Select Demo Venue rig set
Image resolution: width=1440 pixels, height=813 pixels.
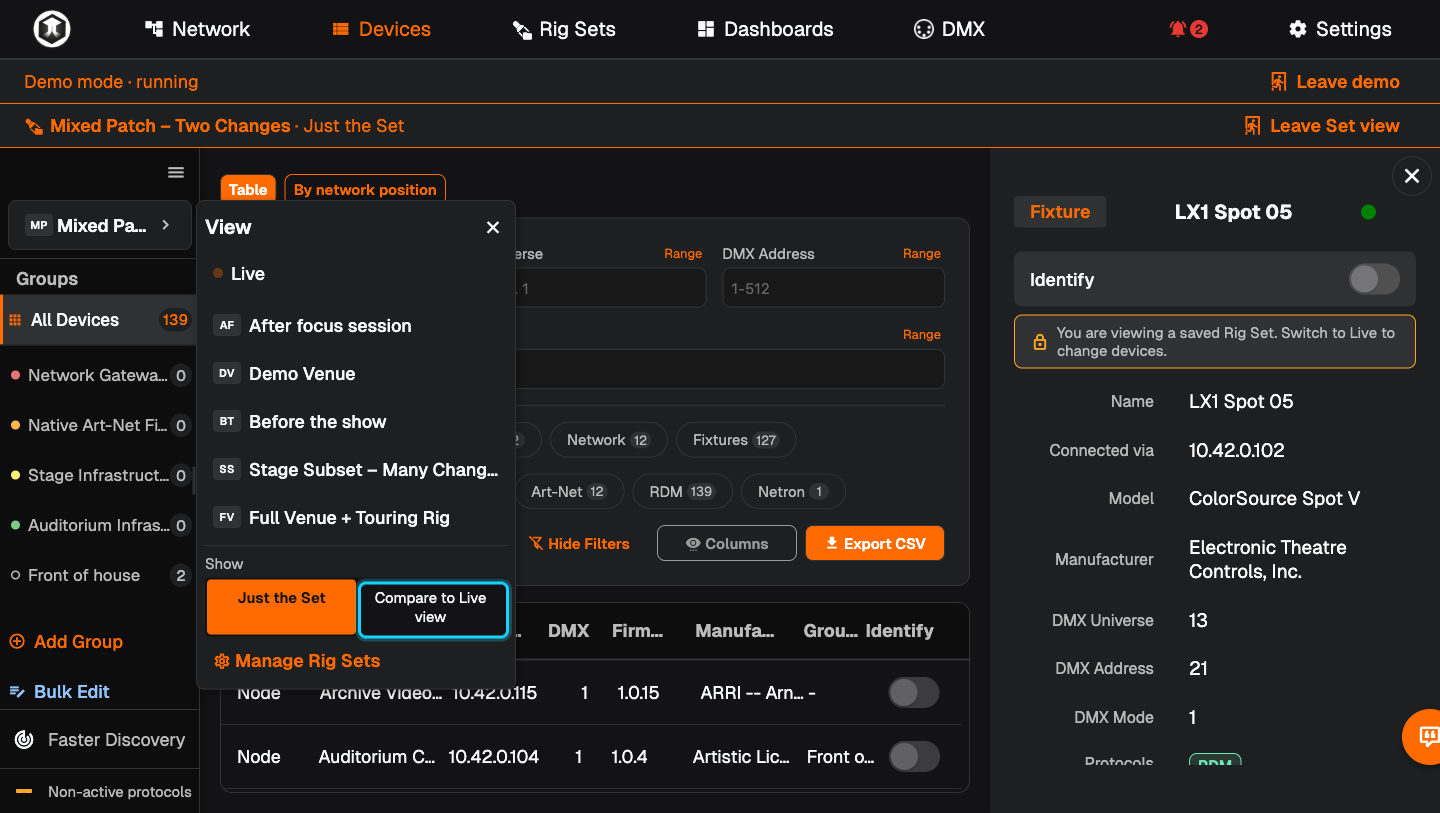(356, 374)
